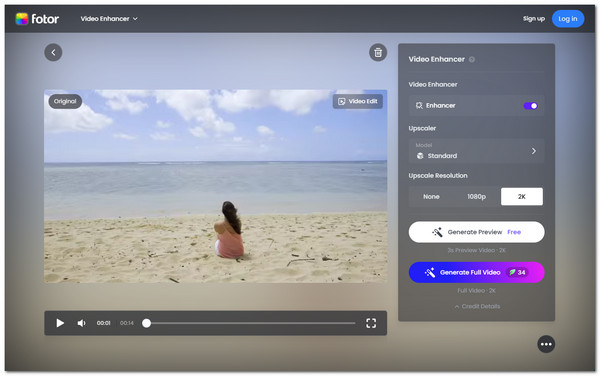600x376 pixels.
Task: Click the video preview frame
Action: [215, 186]
